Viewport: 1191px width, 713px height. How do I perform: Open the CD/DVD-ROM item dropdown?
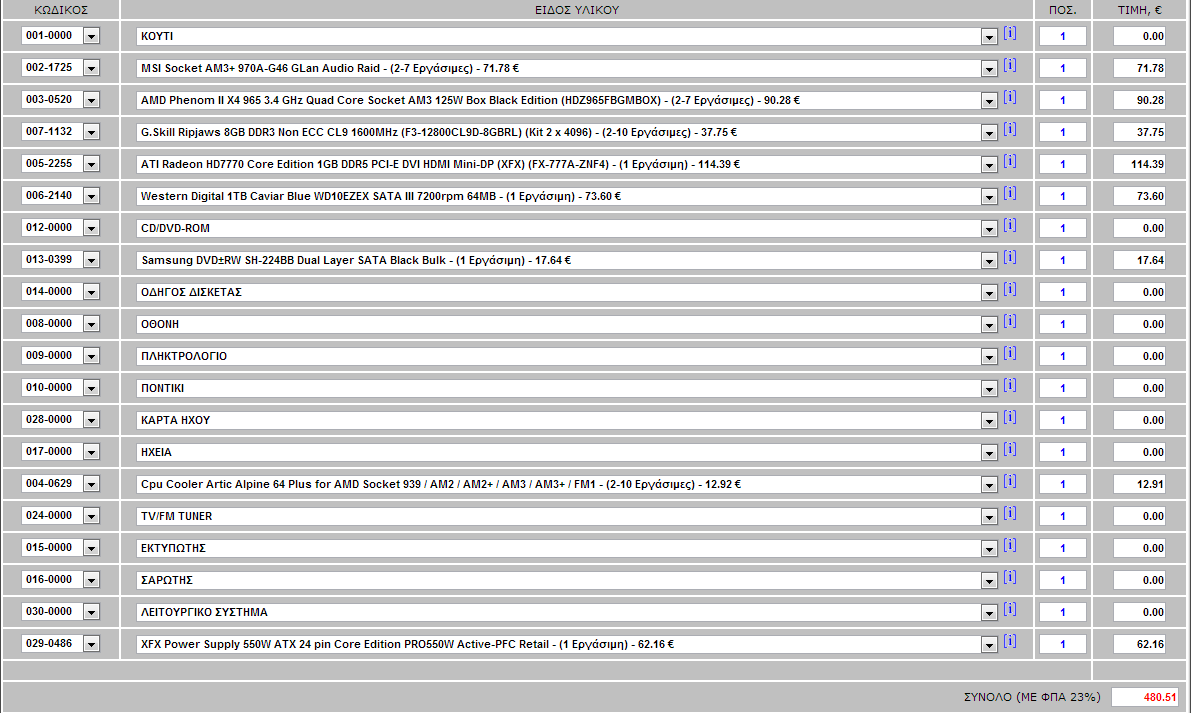click(989, 229)
